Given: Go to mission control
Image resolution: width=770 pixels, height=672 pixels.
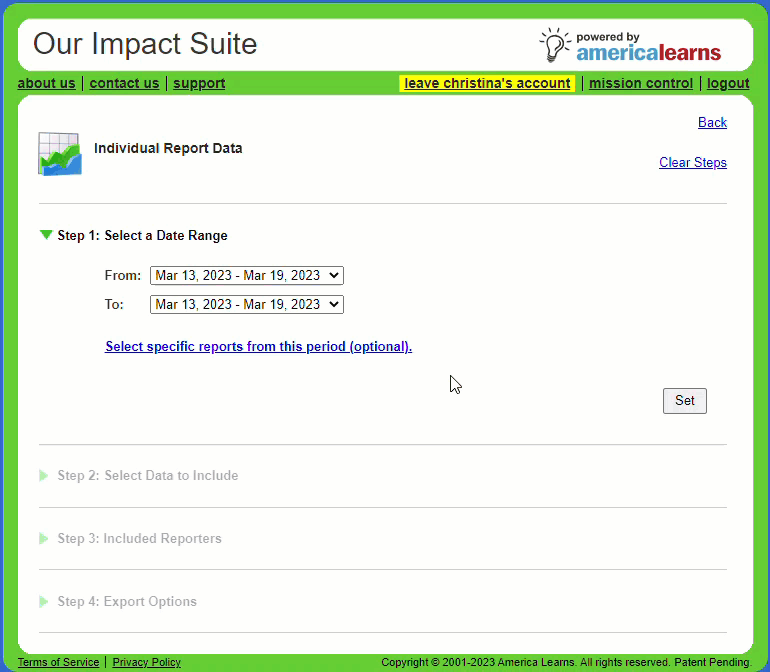Looking at the screenshot, I should (640, 83).
